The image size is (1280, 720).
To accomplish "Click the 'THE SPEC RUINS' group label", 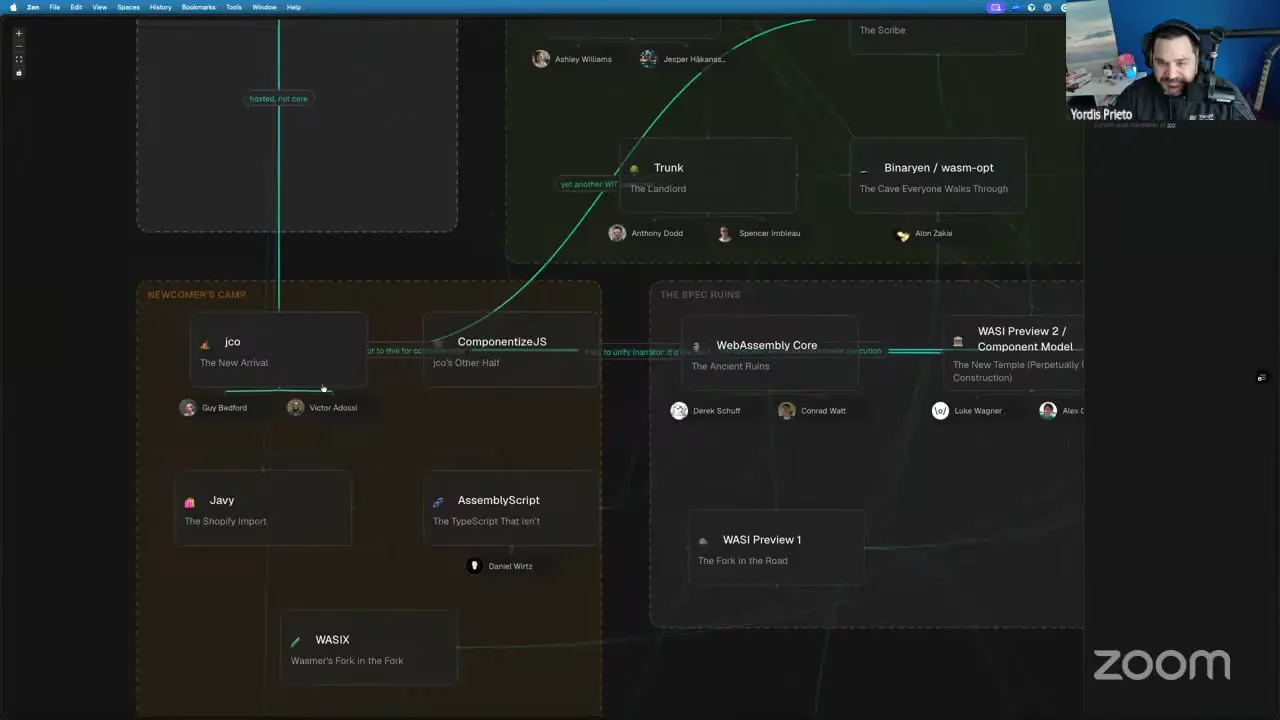I will 700,295.
